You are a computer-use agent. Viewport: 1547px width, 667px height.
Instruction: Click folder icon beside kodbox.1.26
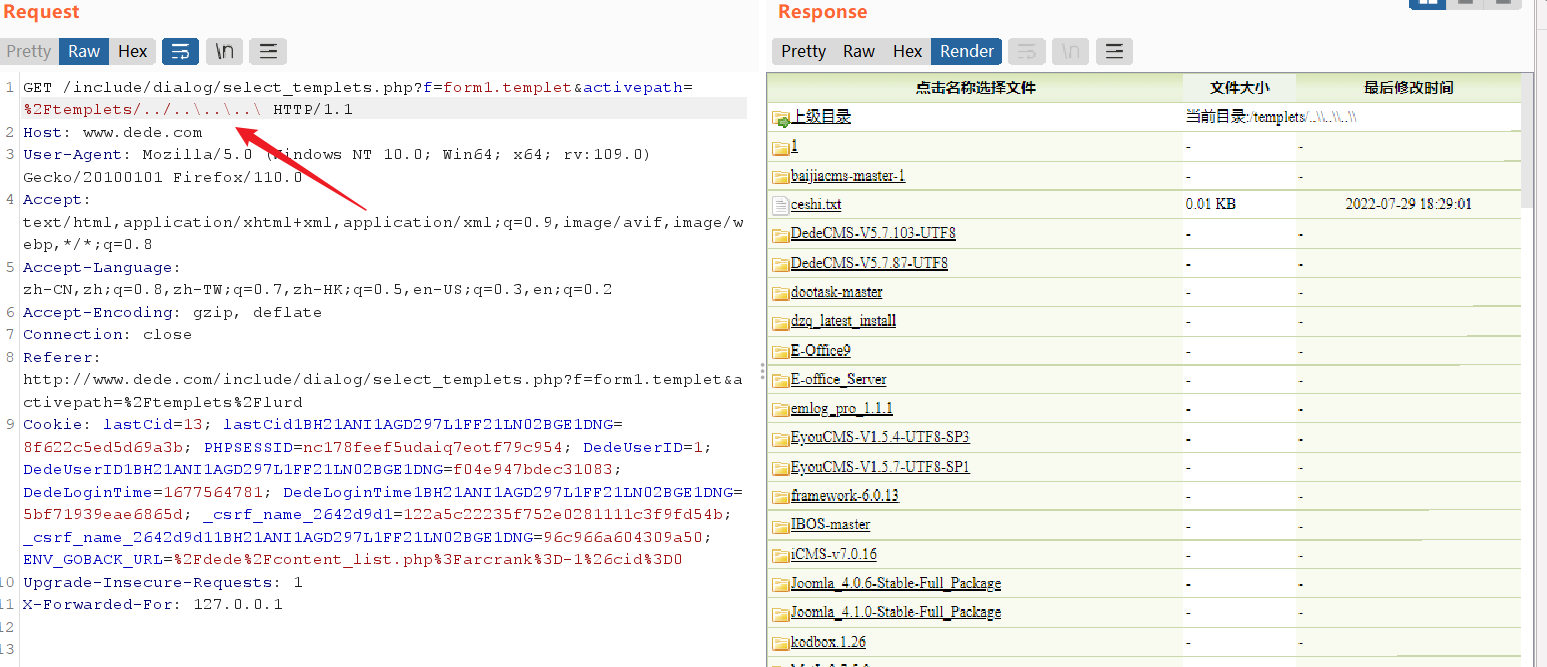pyautogui.click(x=781, y=642)
